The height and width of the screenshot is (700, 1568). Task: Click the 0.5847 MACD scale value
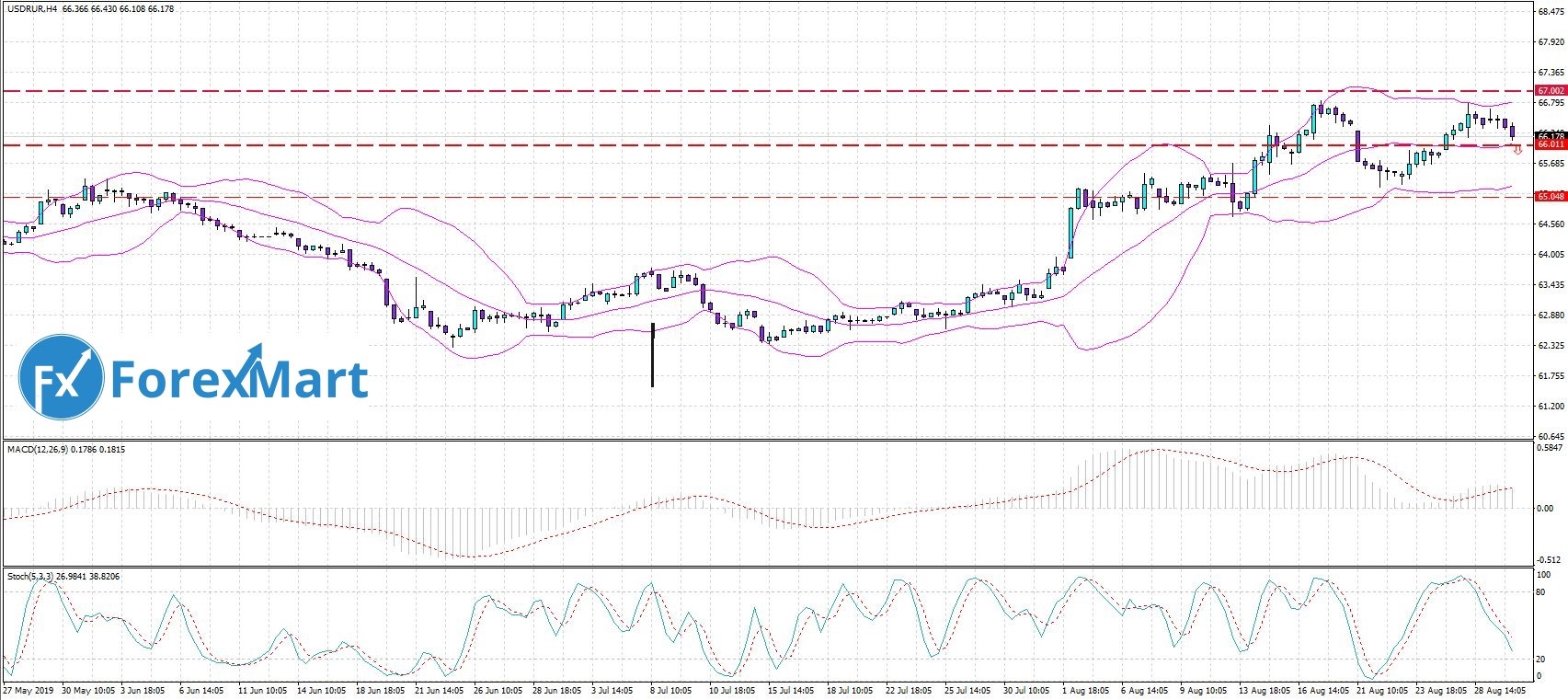coord(1551,448)
